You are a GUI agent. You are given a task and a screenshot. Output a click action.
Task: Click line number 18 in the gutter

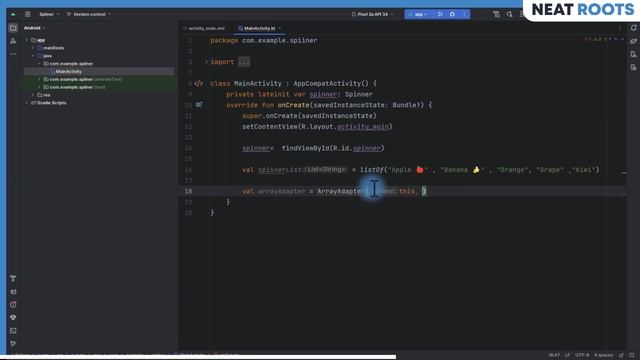(x=188, y=191)
